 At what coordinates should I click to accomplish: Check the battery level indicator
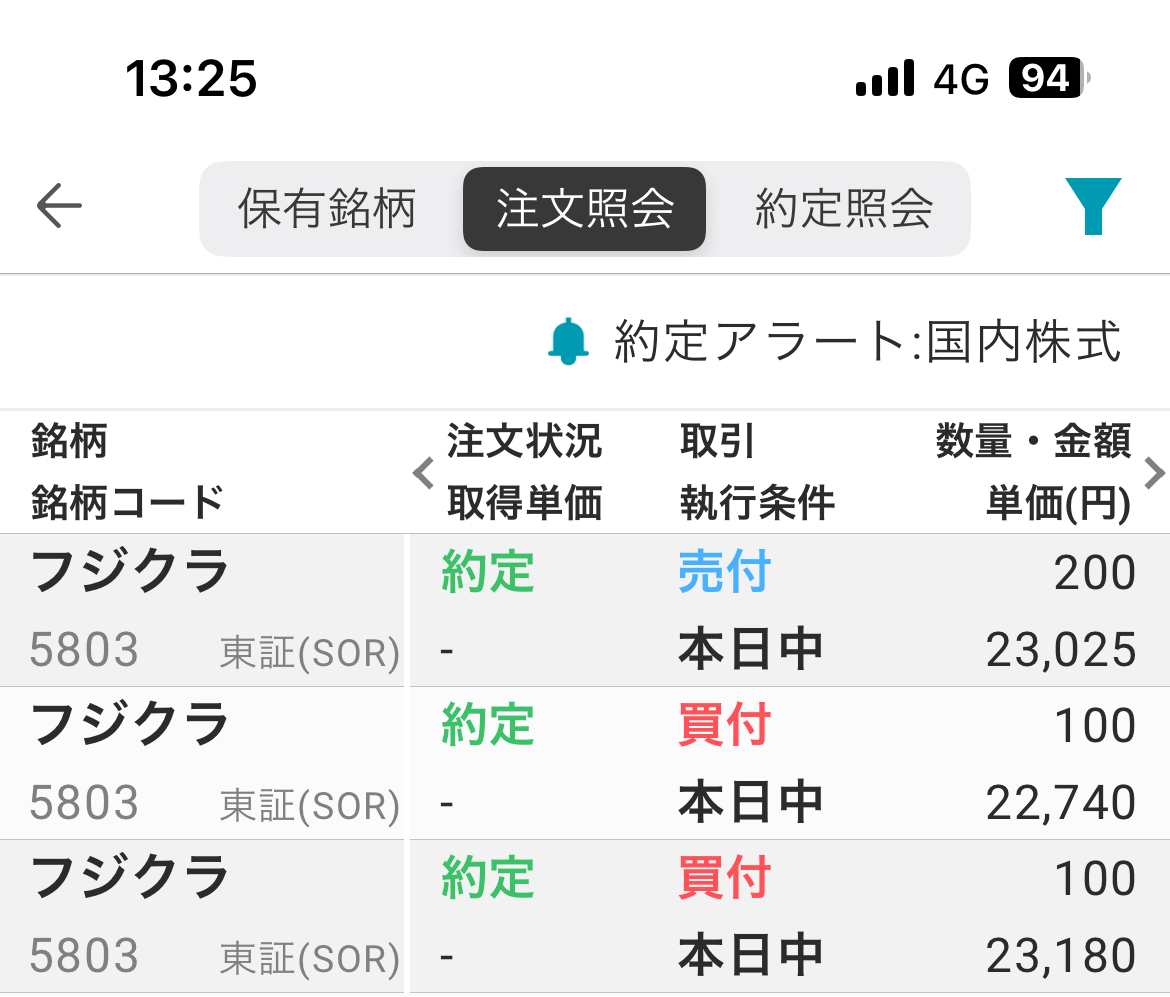(1047, 78)
